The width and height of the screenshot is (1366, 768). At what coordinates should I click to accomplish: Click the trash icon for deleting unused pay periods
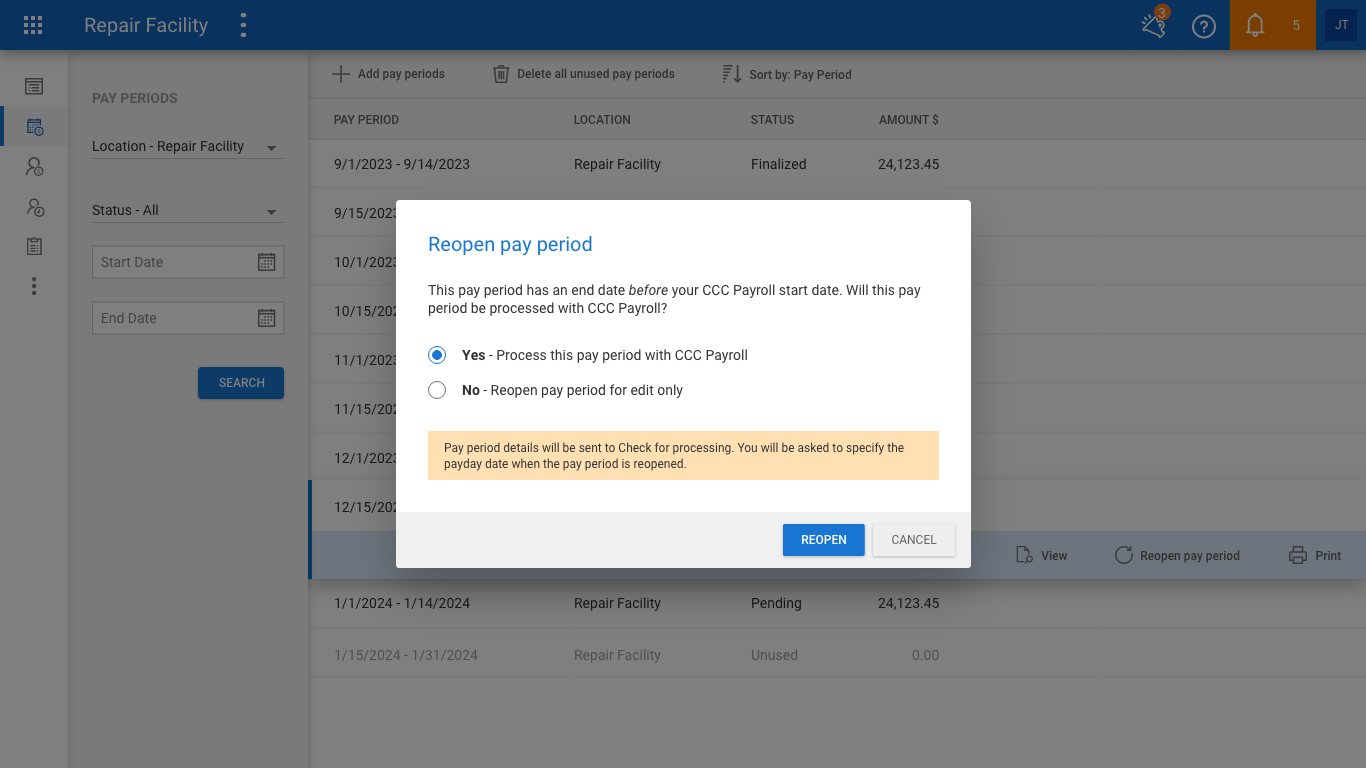tap(501, 74)
